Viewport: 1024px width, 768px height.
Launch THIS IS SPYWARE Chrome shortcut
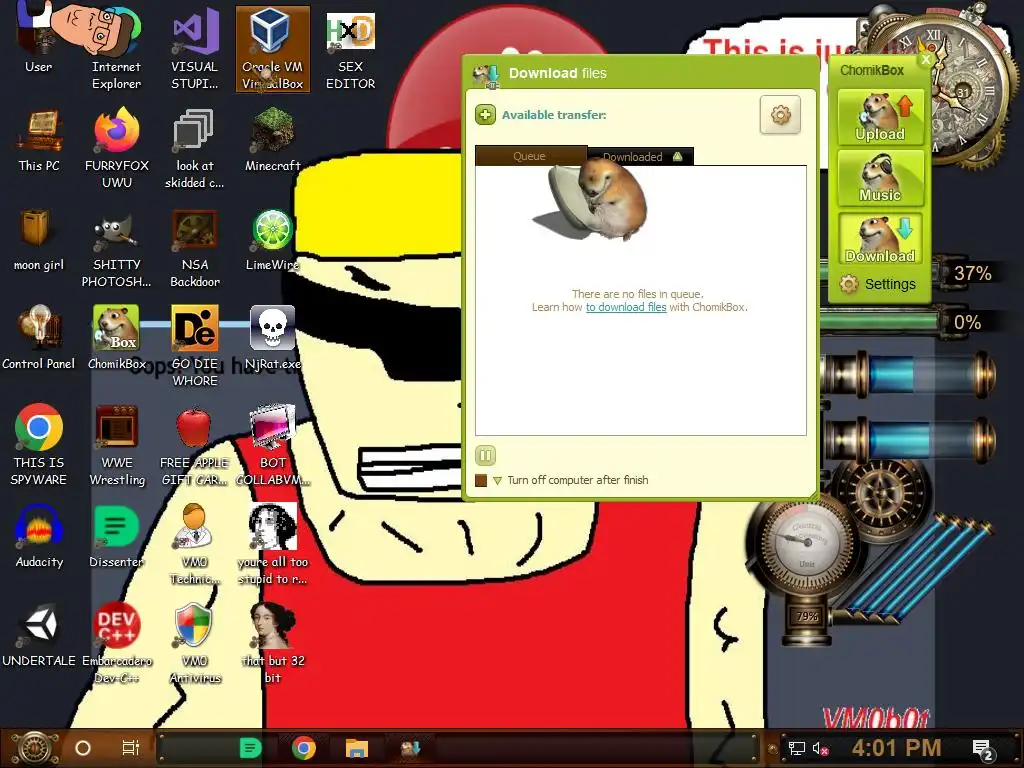click(x=39, y=445)
